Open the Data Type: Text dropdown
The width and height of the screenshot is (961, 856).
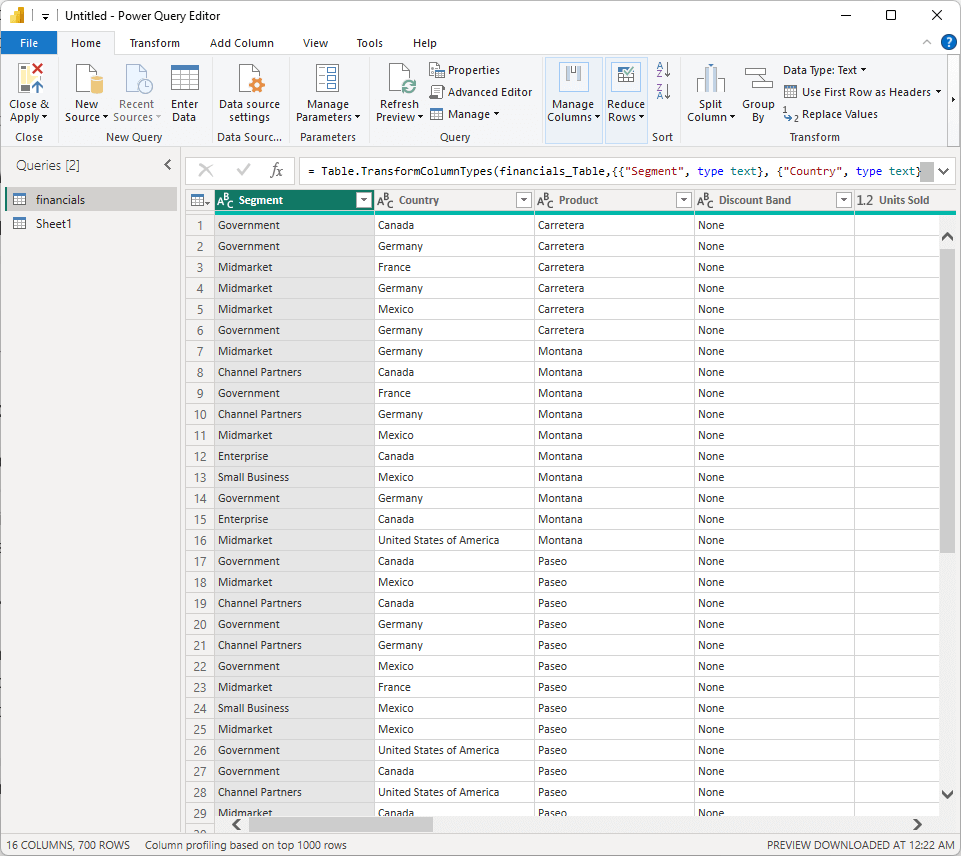pyautogui.click(x=824, y=70)
